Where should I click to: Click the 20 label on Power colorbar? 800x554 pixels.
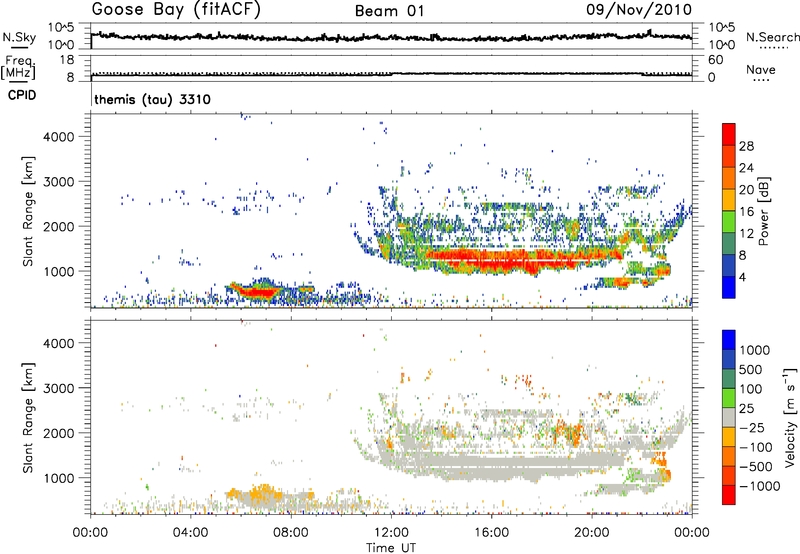pyautogui.click(x=746, y=190)
